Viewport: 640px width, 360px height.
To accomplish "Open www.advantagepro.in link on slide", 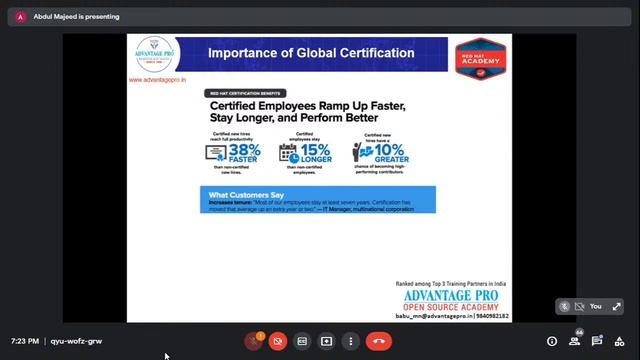I will pyautogui.click(x=157, y=80).
